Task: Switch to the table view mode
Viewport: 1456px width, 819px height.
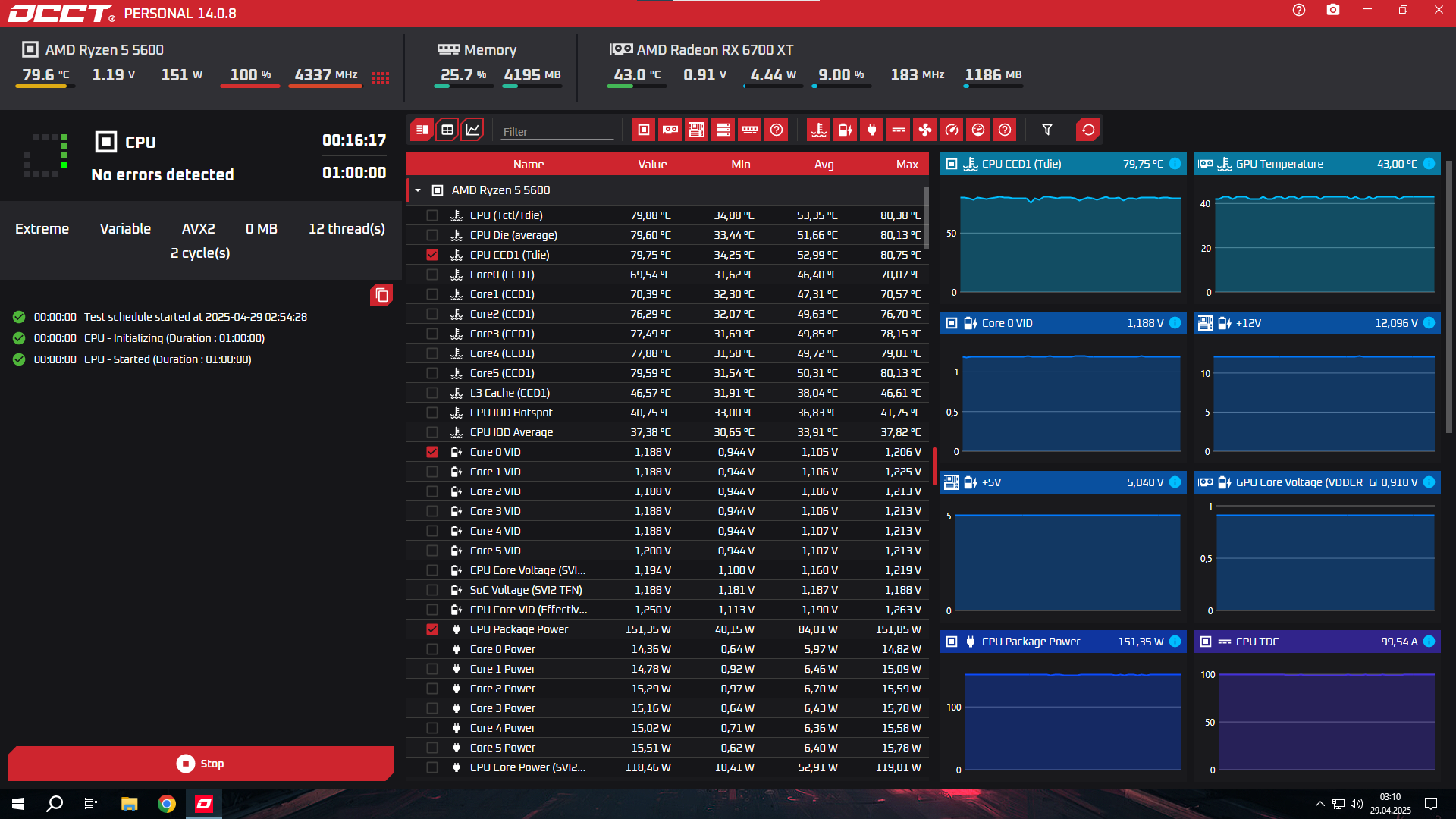Action: (x=447, y=130)
